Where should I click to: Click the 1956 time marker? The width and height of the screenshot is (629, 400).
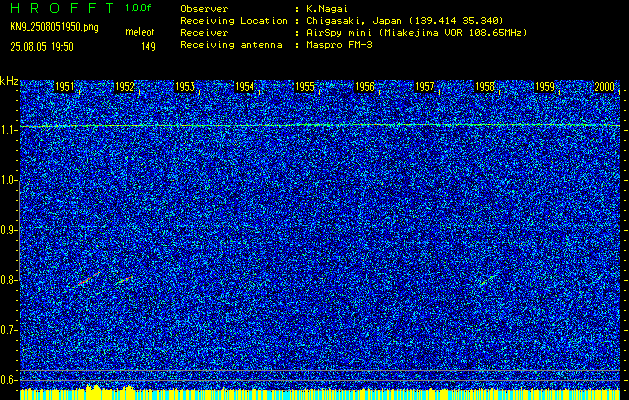coord(365,87)
